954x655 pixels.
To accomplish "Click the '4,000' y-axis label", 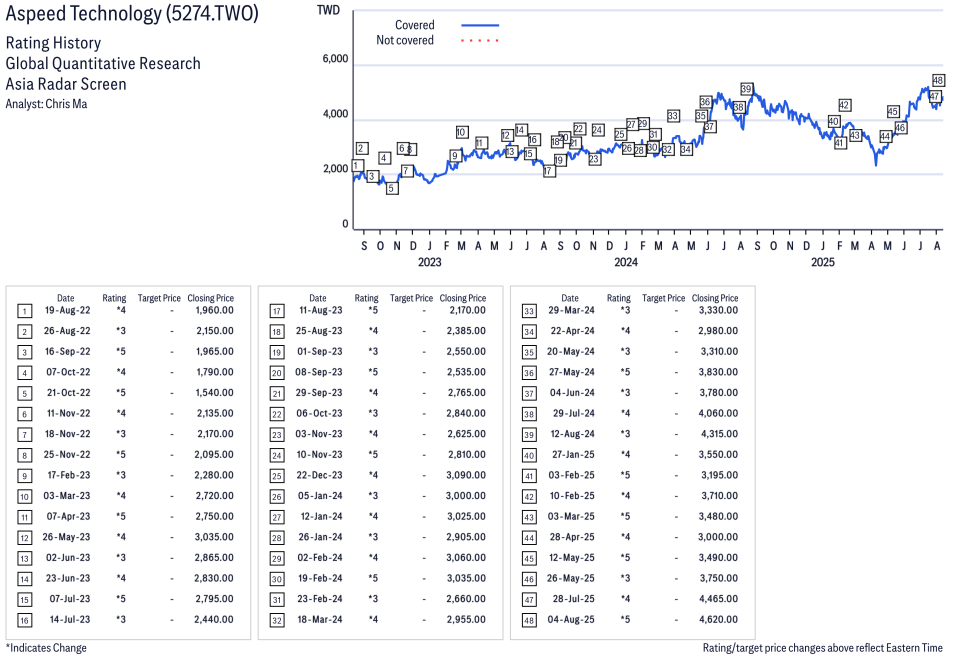I will pyautogui.click(x=335, y=114).
